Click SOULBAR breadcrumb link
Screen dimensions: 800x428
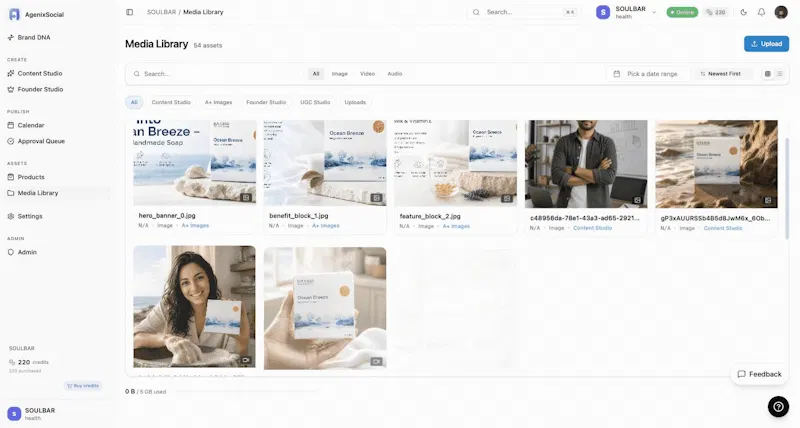click(161, 12)
